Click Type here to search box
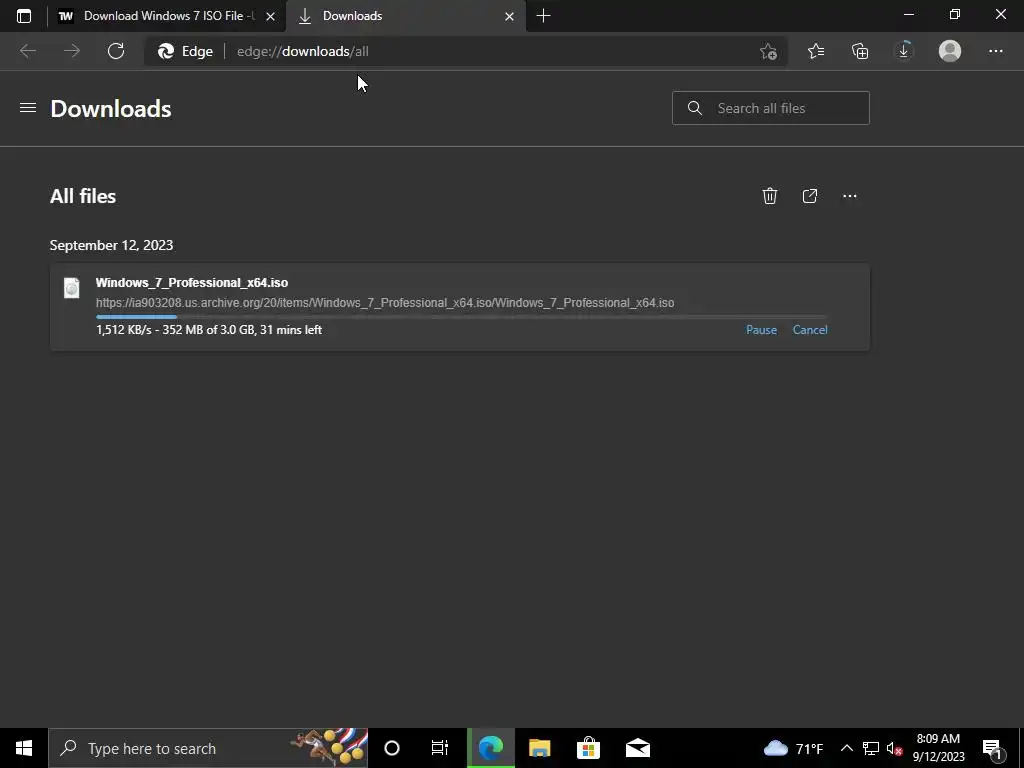This screenshot has width=1024, height=768. coord(208,748)
